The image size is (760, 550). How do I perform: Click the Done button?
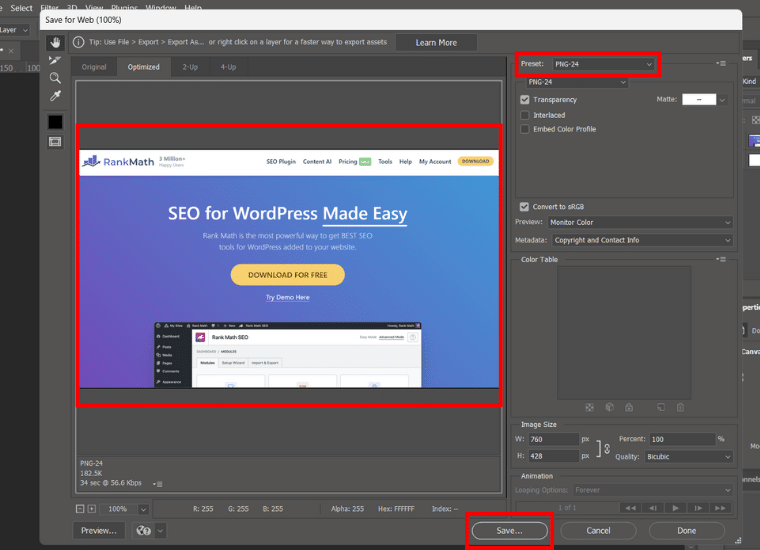(x=686, y=531)
